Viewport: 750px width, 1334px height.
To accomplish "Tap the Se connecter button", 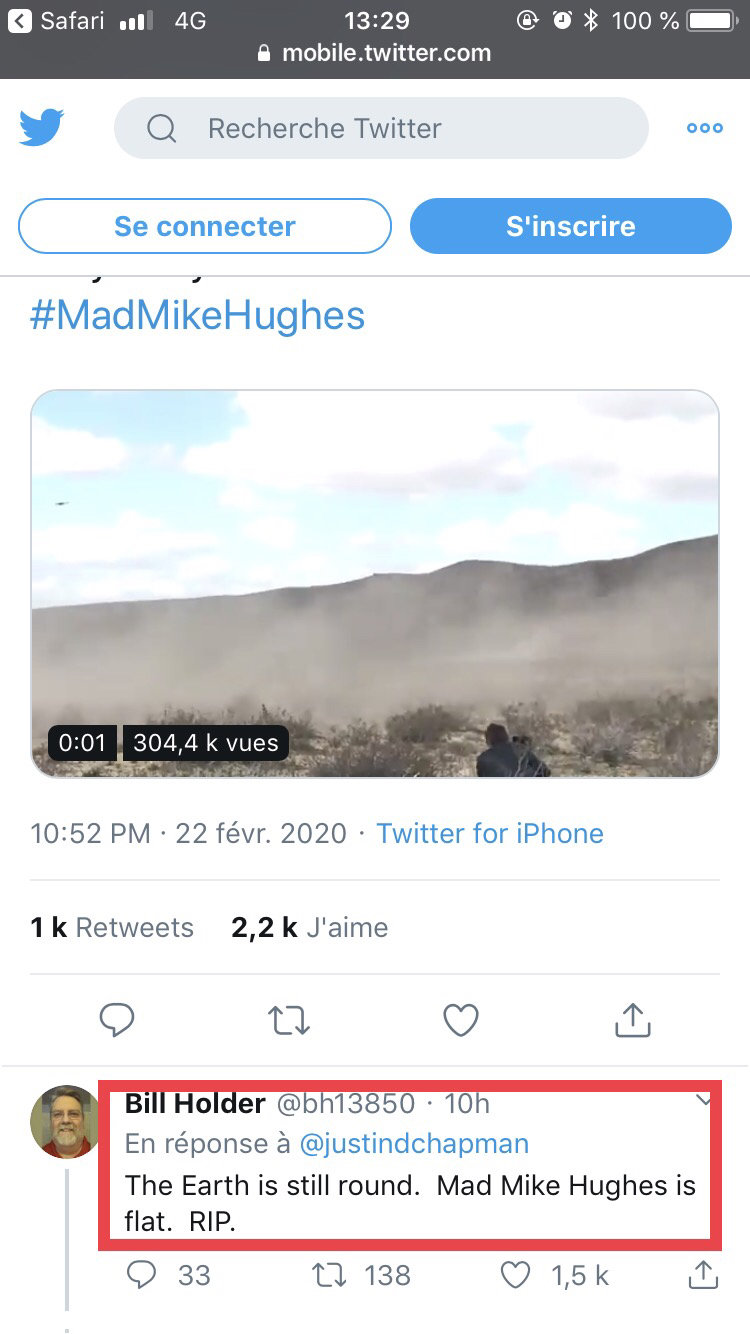I will pyautogui.click(x=204, y=226).
